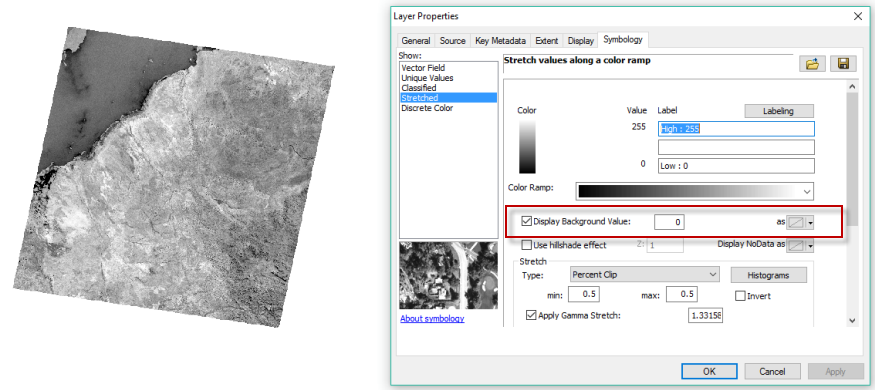Image resolution: width=875 pixels, height=391 pixels.
Task: Click the gamma stretch value field
Action: (706, 316)
